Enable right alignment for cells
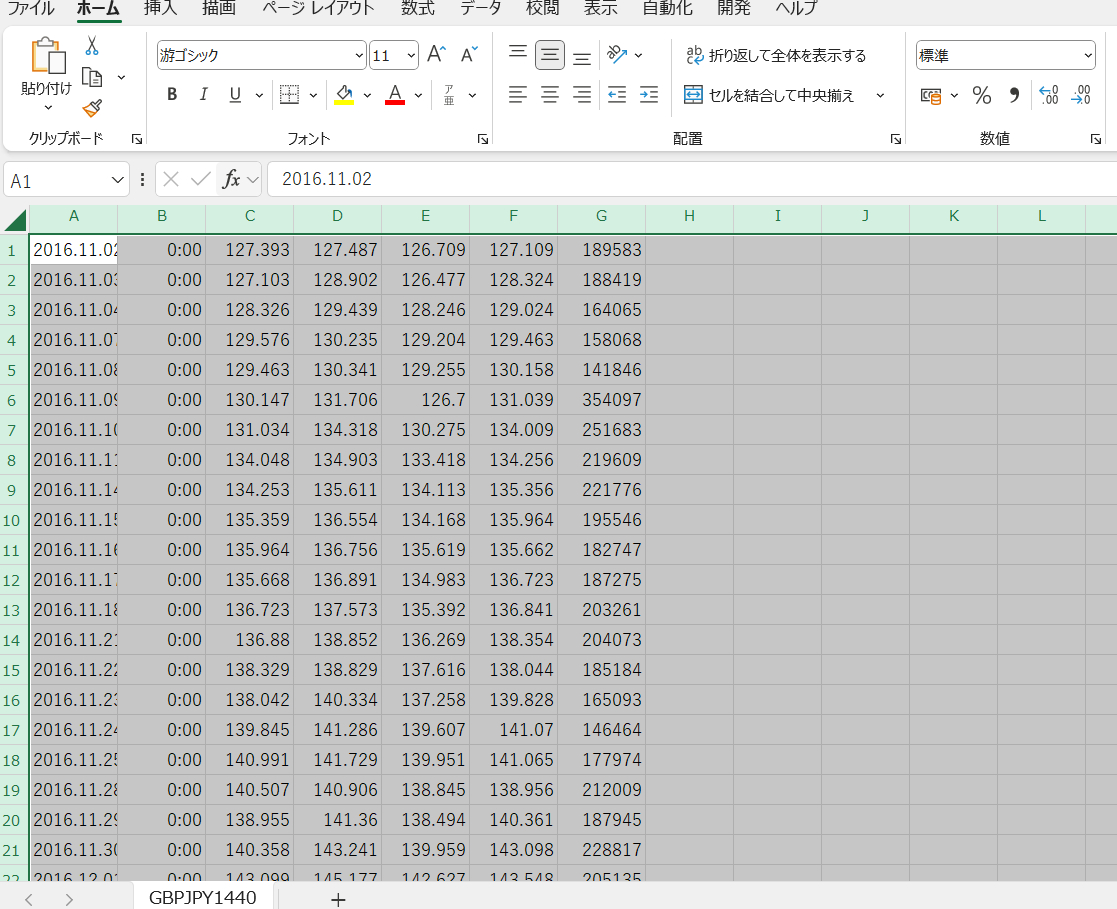Viewport: 1117px width, 909px height. (581, 94)
